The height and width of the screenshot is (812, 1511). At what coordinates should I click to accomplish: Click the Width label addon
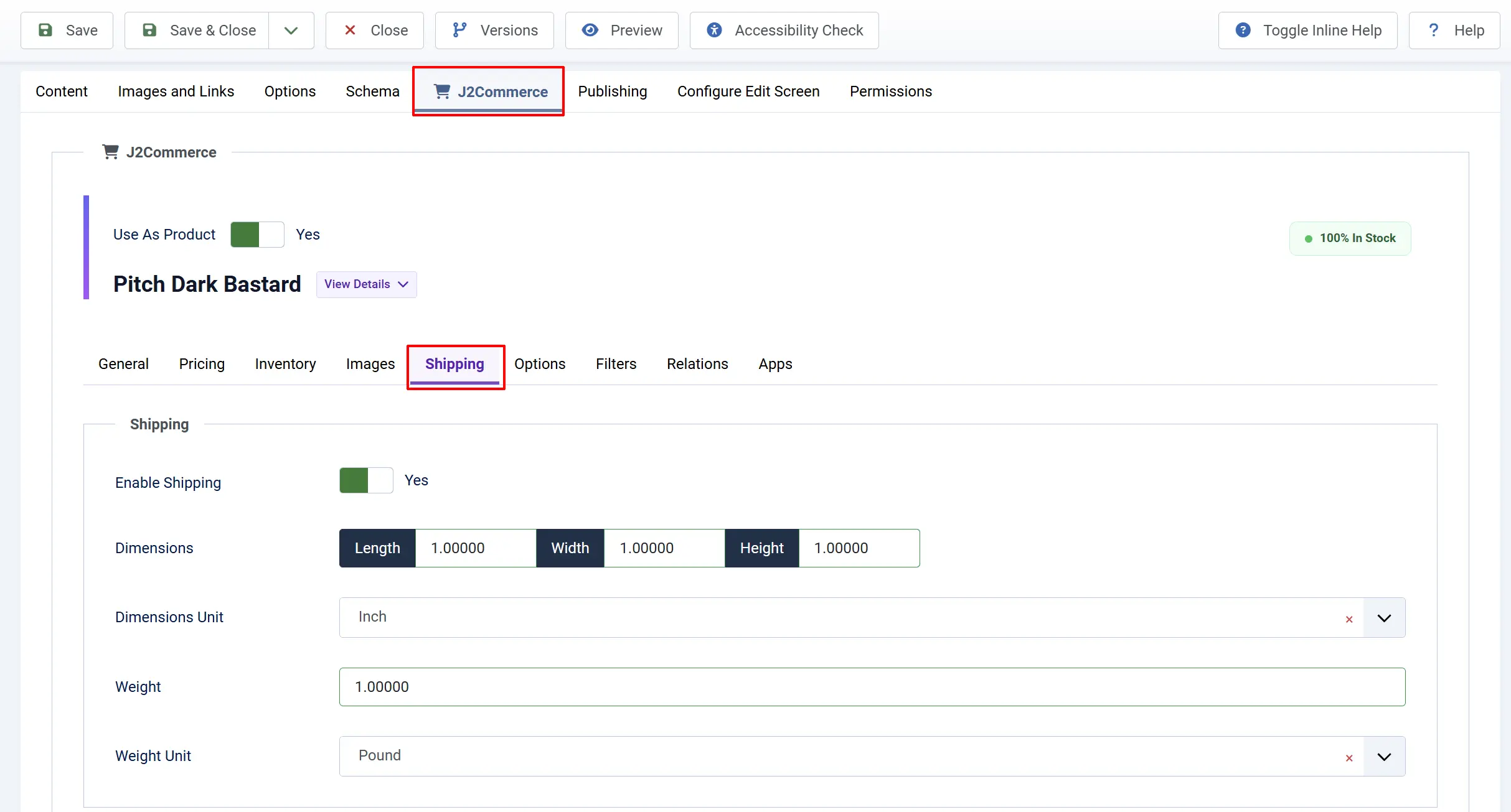[x=570, y=548]
